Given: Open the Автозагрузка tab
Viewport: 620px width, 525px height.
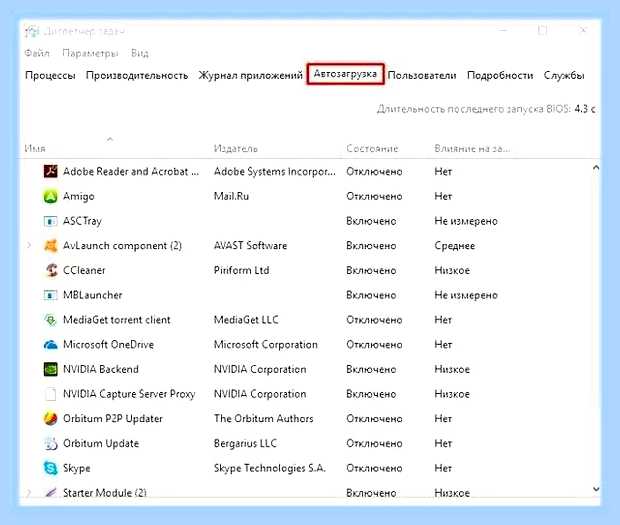Looking at the screenshot, I should 345,74.
